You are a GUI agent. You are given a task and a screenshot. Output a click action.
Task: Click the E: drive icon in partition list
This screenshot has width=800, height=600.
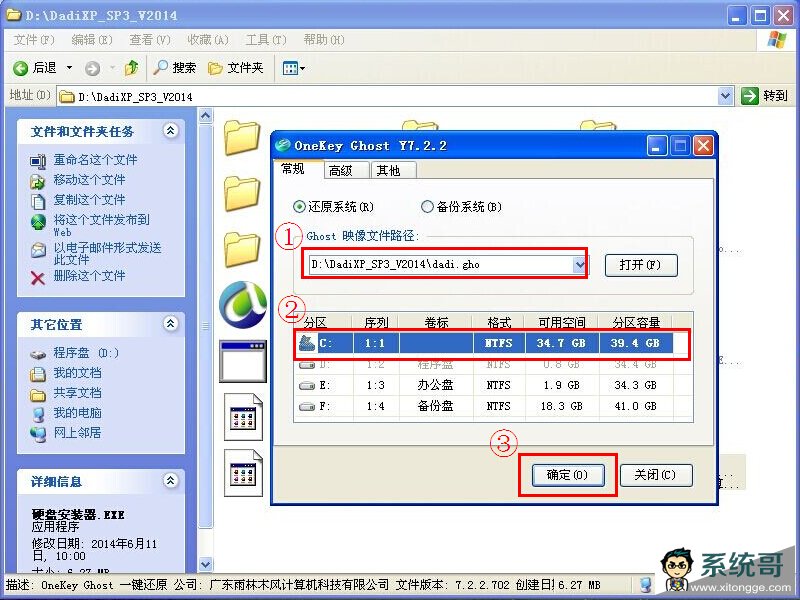(x=307, y=385)
